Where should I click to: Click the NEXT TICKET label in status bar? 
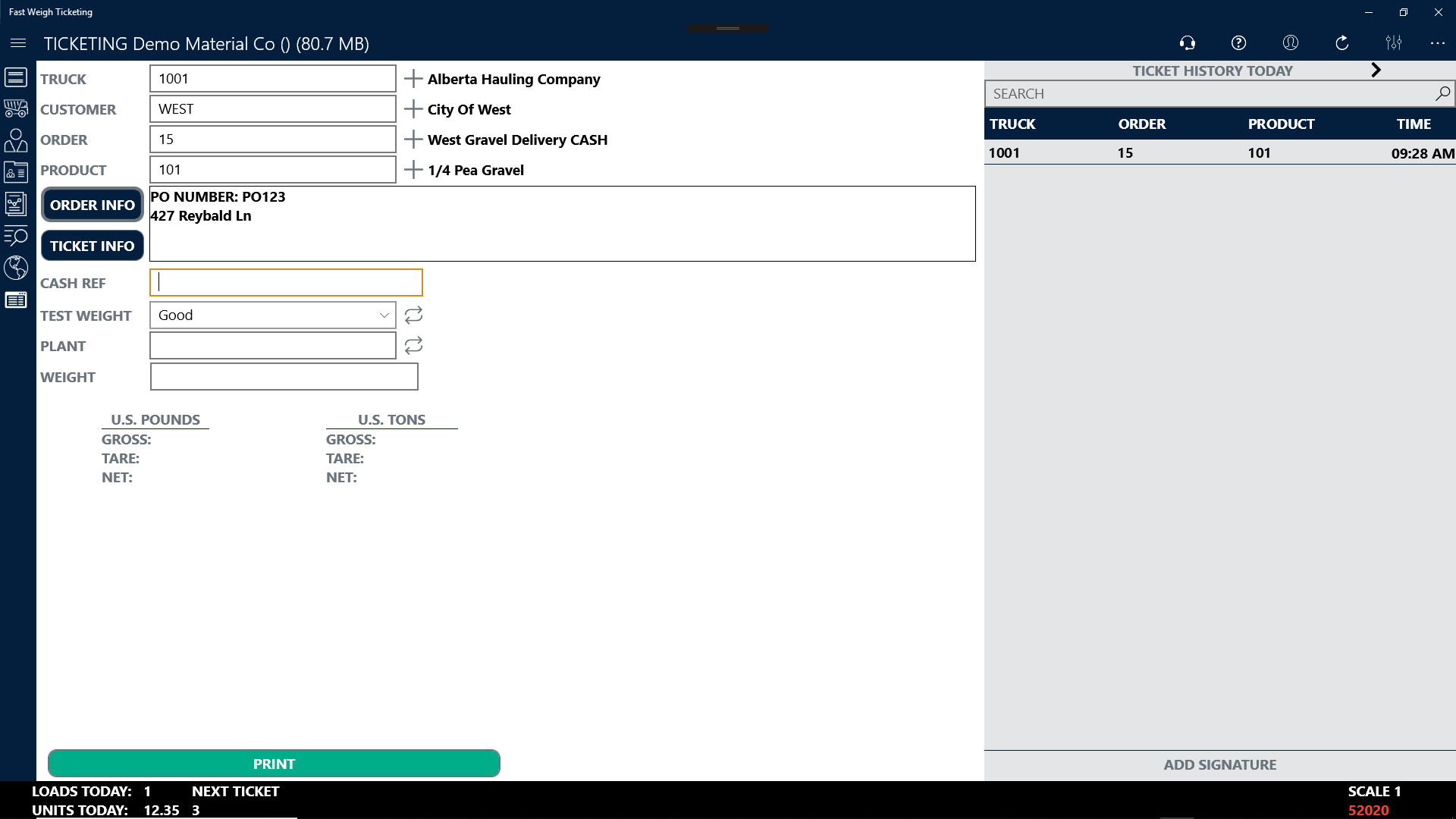point(235,792)
